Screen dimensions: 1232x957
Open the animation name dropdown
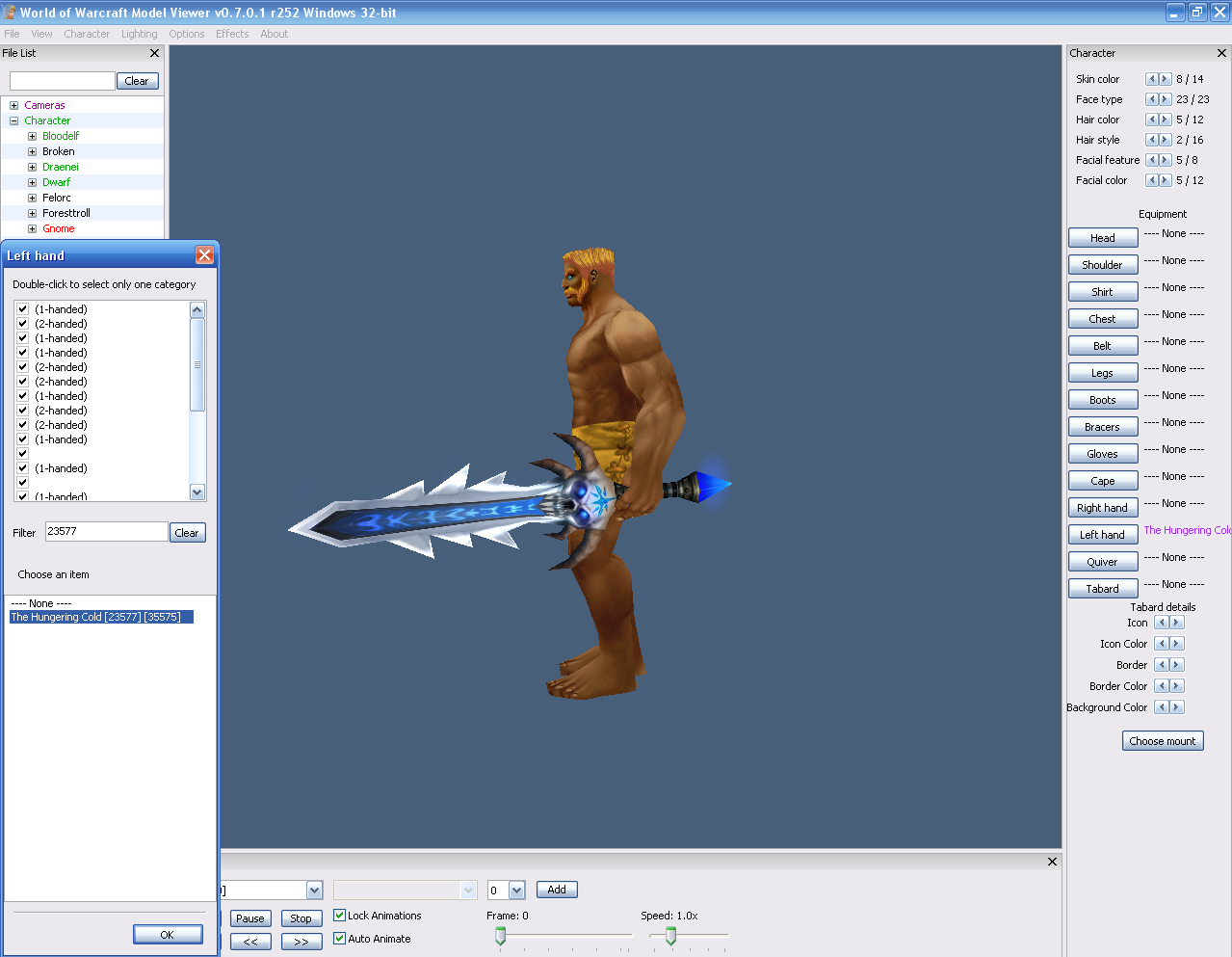tap(314, 890)
